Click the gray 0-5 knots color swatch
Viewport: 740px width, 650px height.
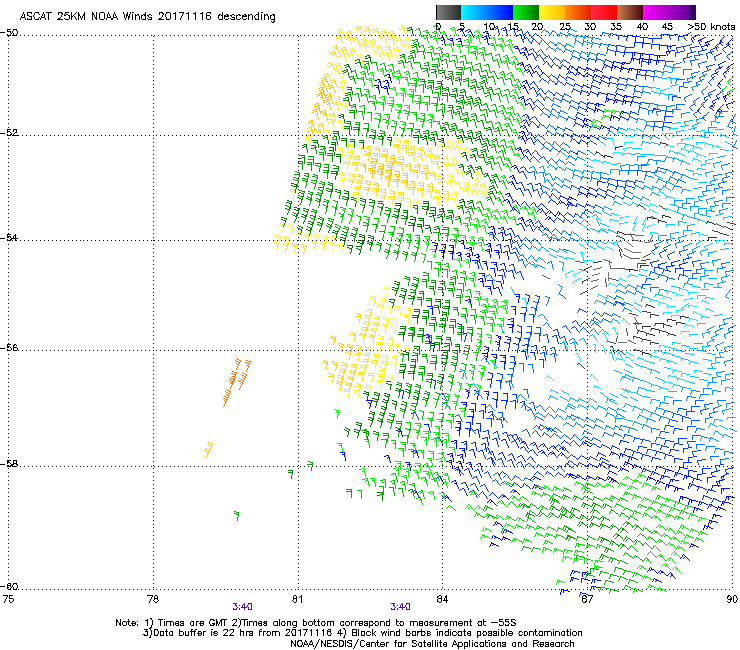448,12
